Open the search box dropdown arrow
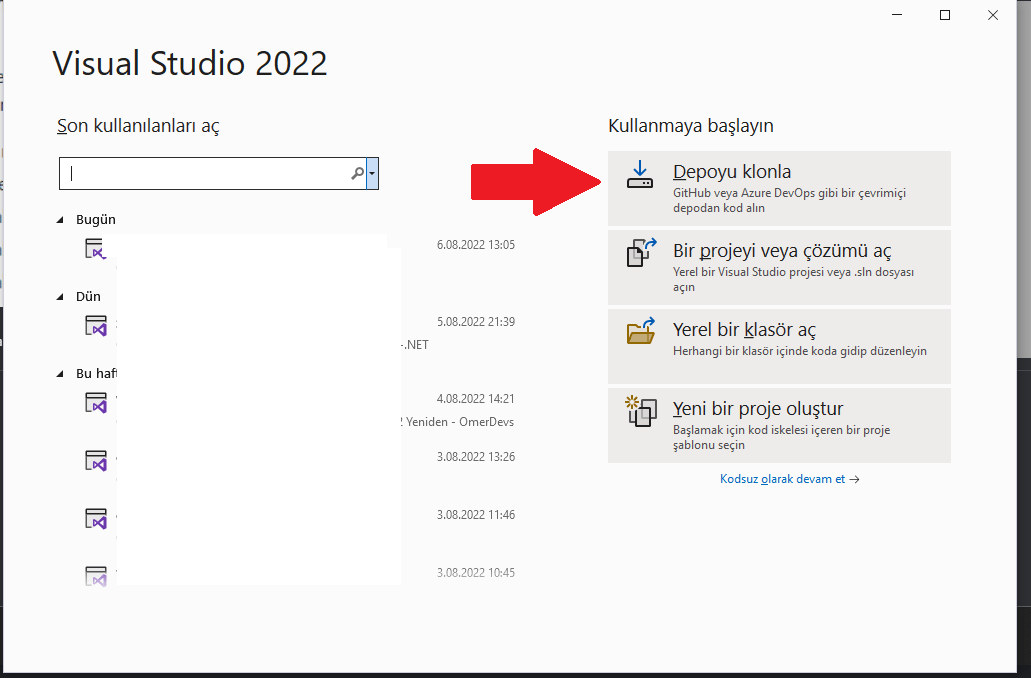The image size is (1031, 678). (372, 174)
